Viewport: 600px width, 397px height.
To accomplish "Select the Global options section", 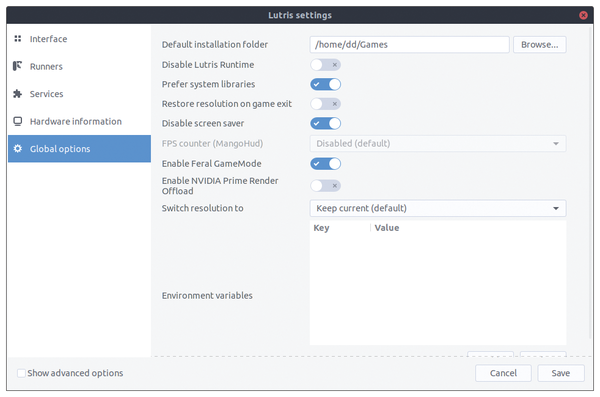I will click(x=80, y=149).
